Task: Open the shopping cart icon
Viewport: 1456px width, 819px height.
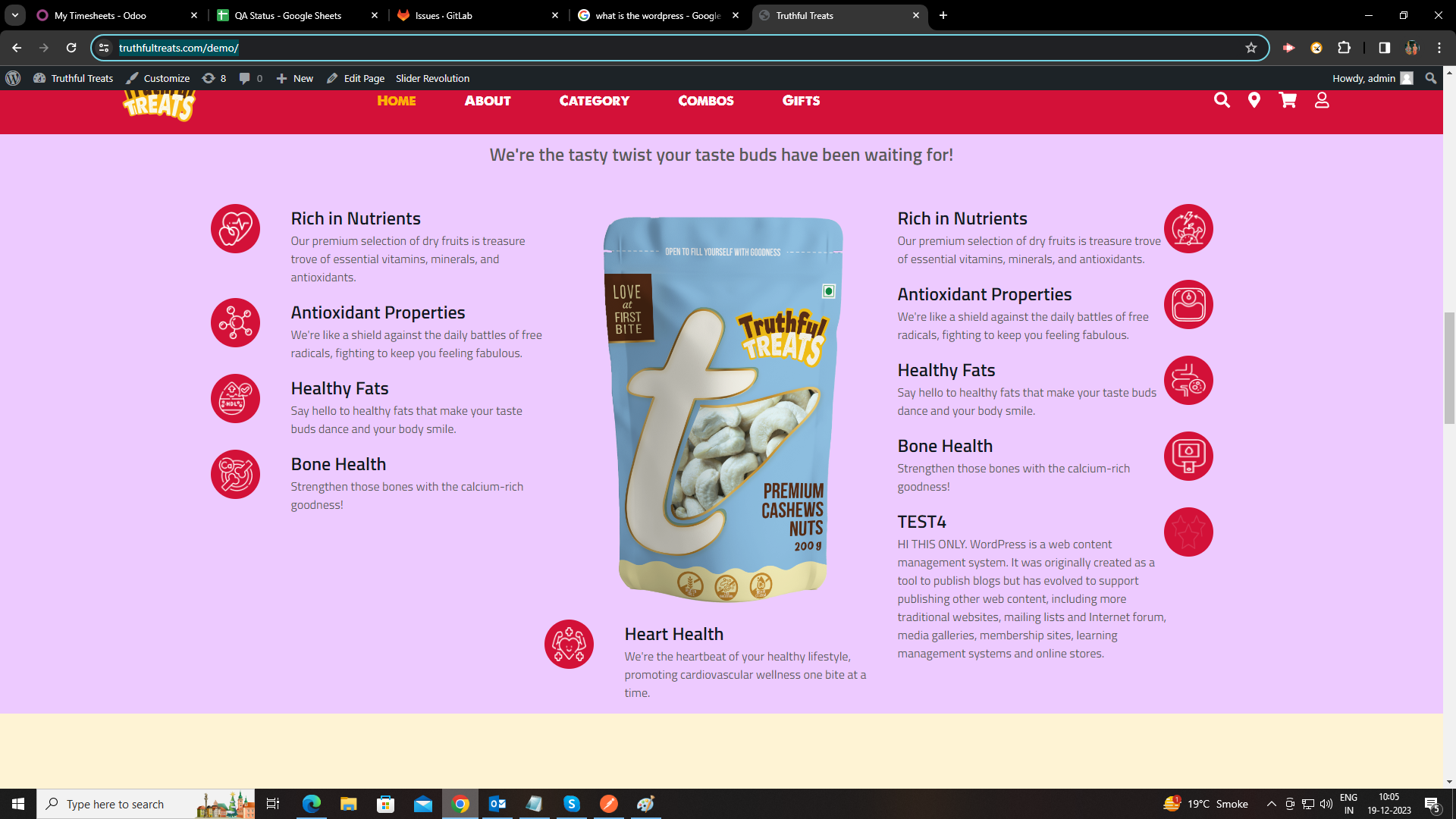Action: click(x=1288, y=100)
